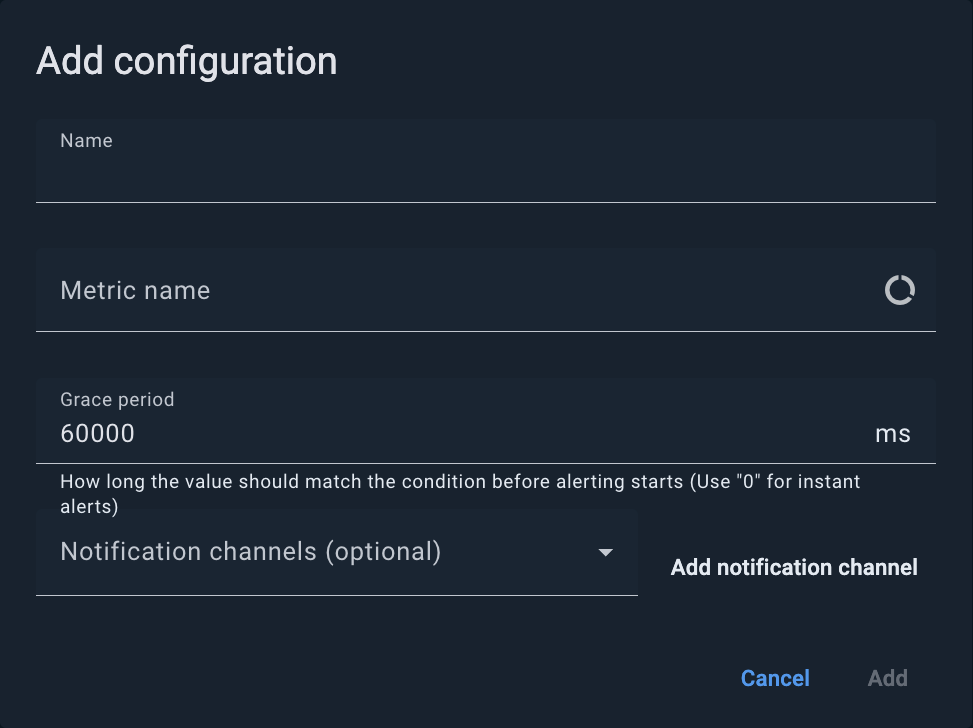The image size is (973, 728).
Task: Click the Grace period label
Action: (x=117, y=399)
